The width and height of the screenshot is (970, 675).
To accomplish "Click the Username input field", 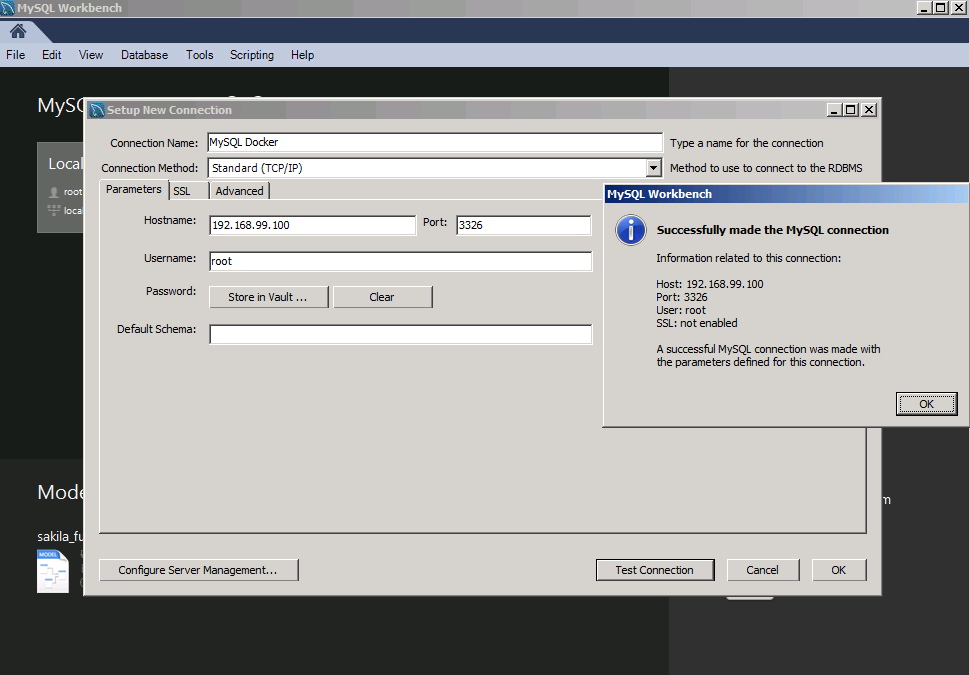I will tap(400, 261).
